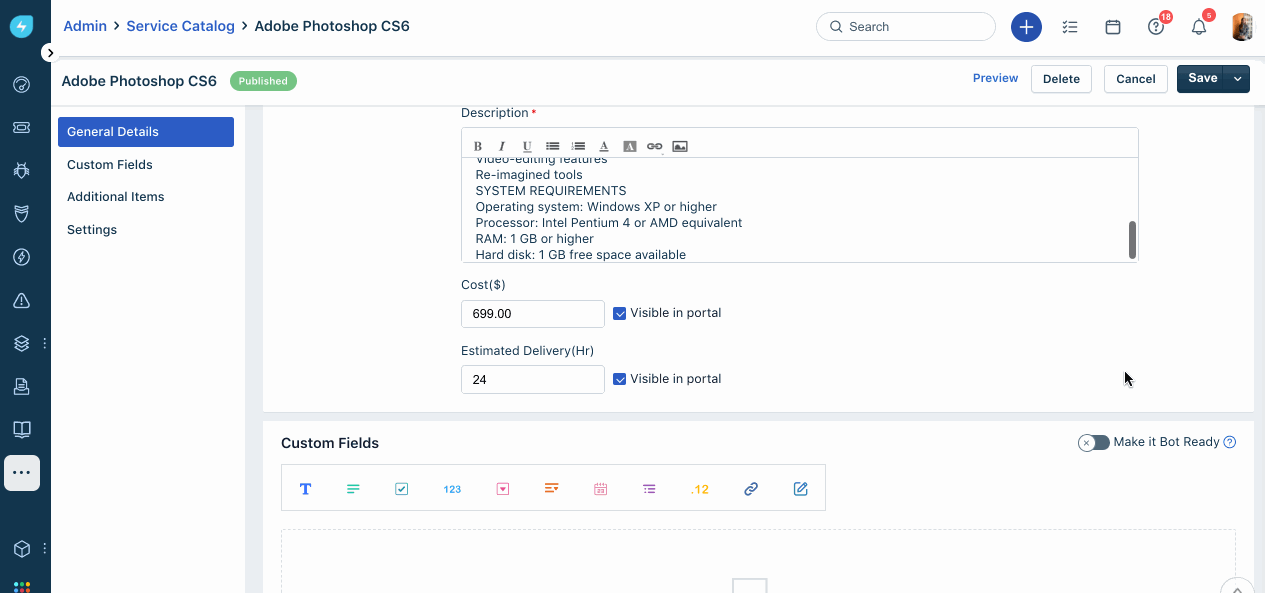Insert numbered list in Description

(578, 146)
